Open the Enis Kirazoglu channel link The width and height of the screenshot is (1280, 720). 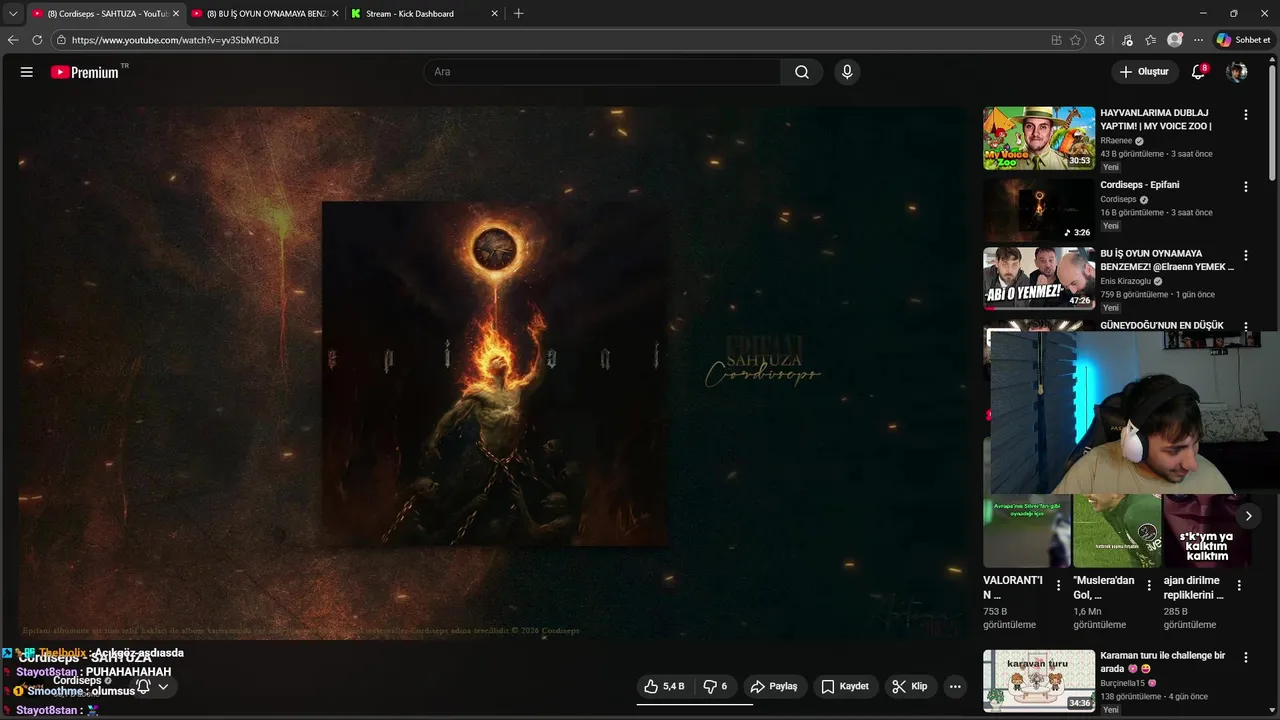click(x=1127, y=282)
